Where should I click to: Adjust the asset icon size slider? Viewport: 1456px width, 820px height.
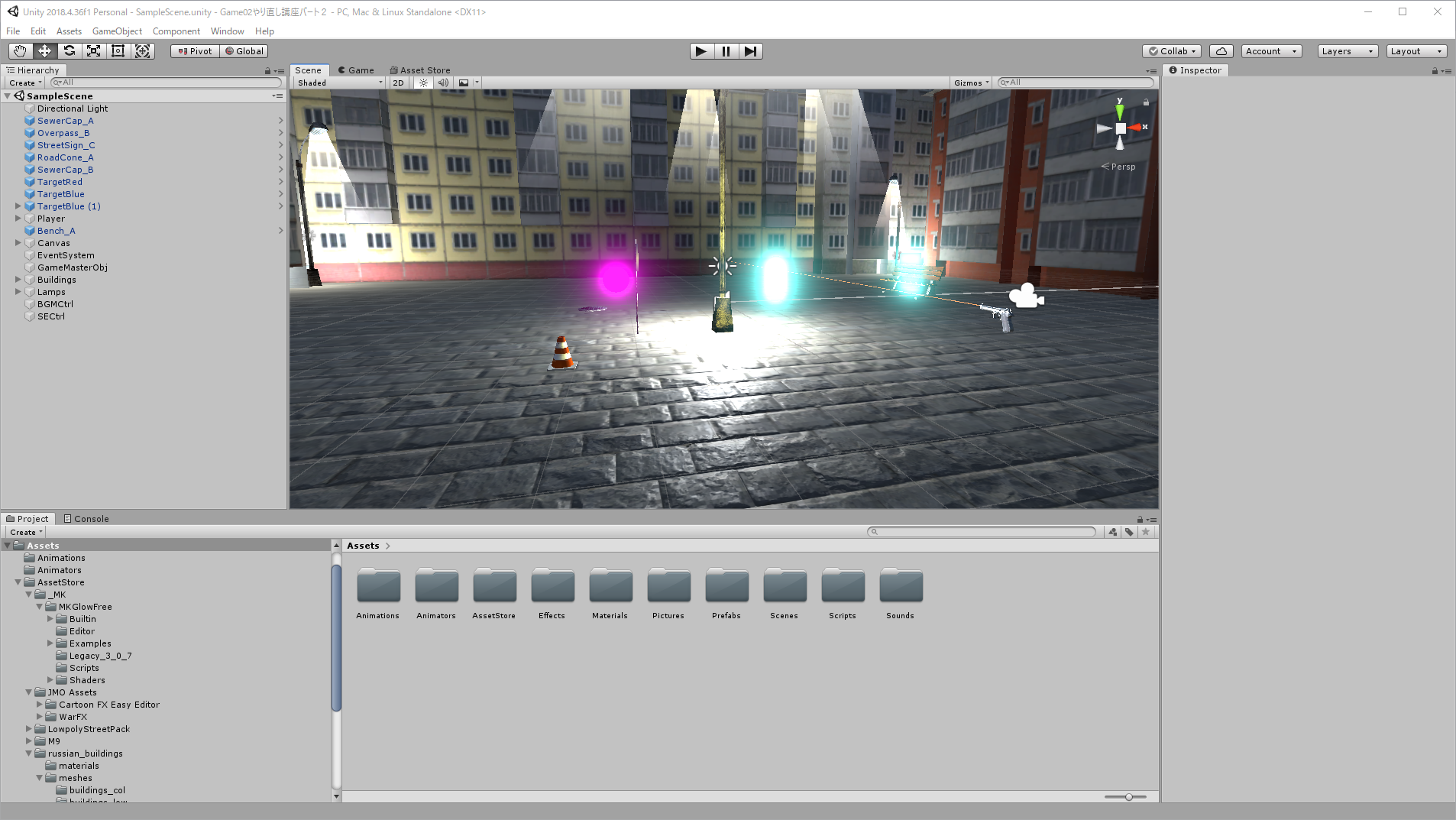[x=1128, y=797]
